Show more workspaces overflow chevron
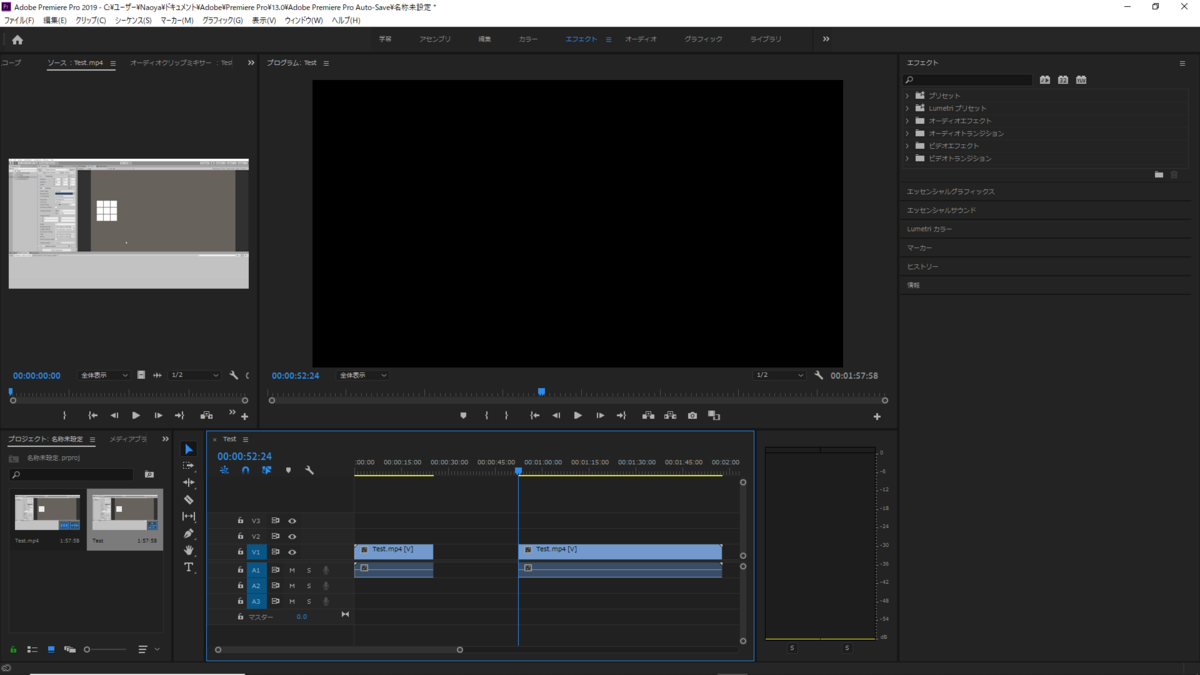1200x675 pixels. 826,39
